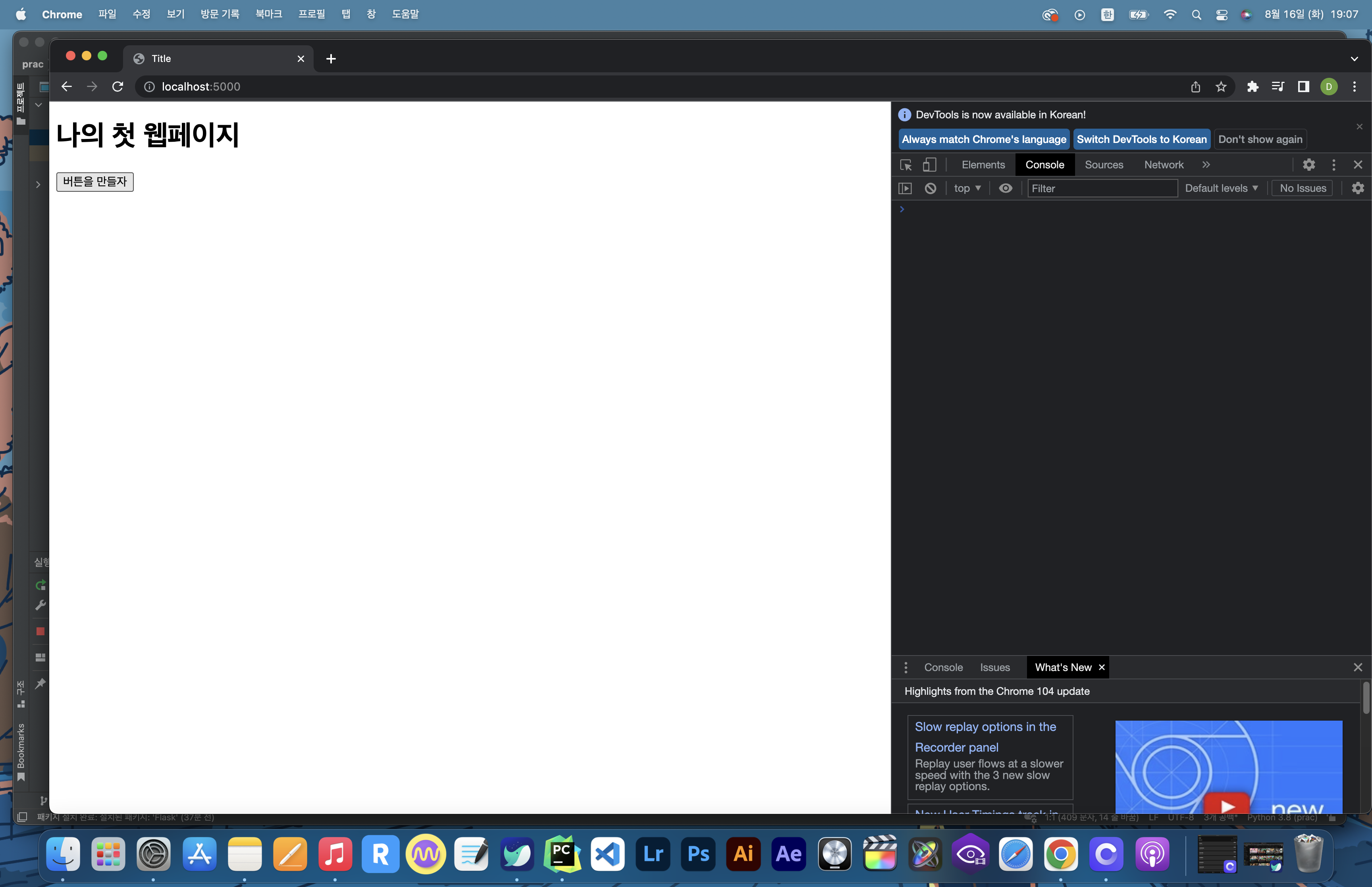This screenshot has width=1372, height=887.
Task: Toggle Chrome's side panel
Action: point(1303,87)
